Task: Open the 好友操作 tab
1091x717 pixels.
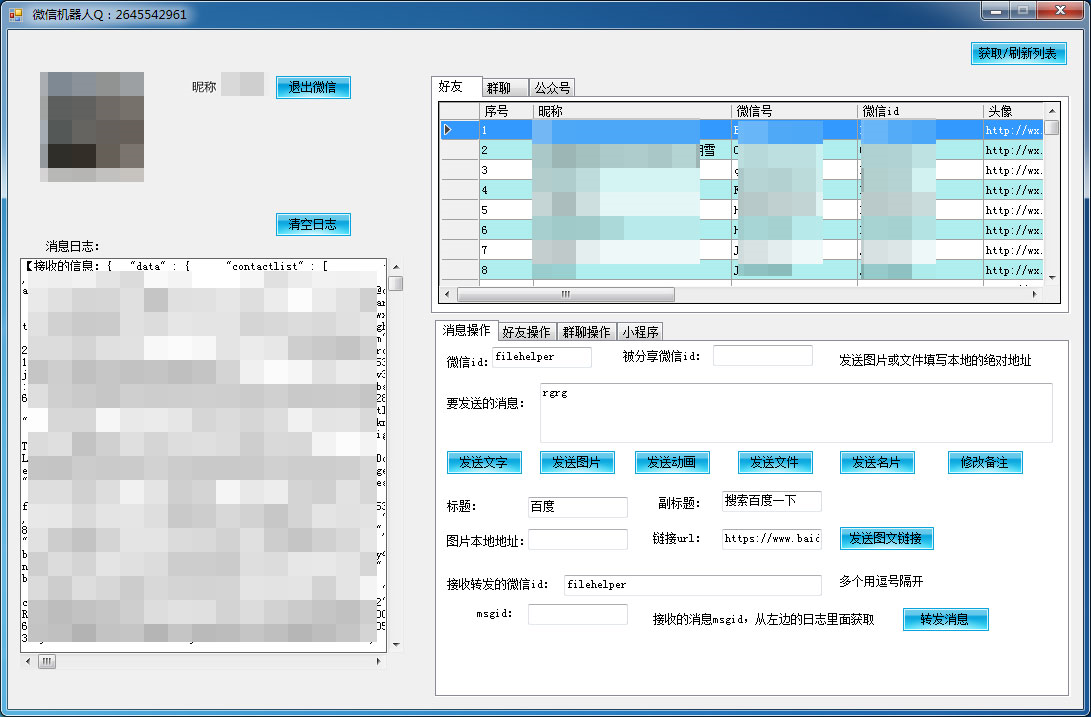Action: coord(526,331)
